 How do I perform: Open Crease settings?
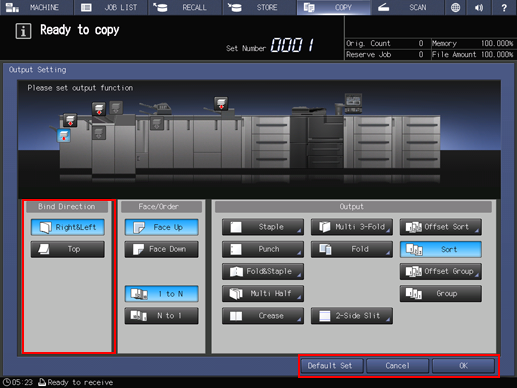tap(263, 316)
